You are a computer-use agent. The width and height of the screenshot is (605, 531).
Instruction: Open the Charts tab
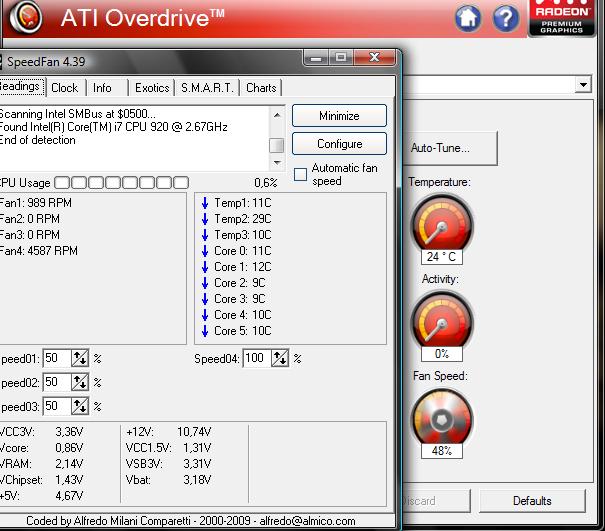[x=261, y=88]
